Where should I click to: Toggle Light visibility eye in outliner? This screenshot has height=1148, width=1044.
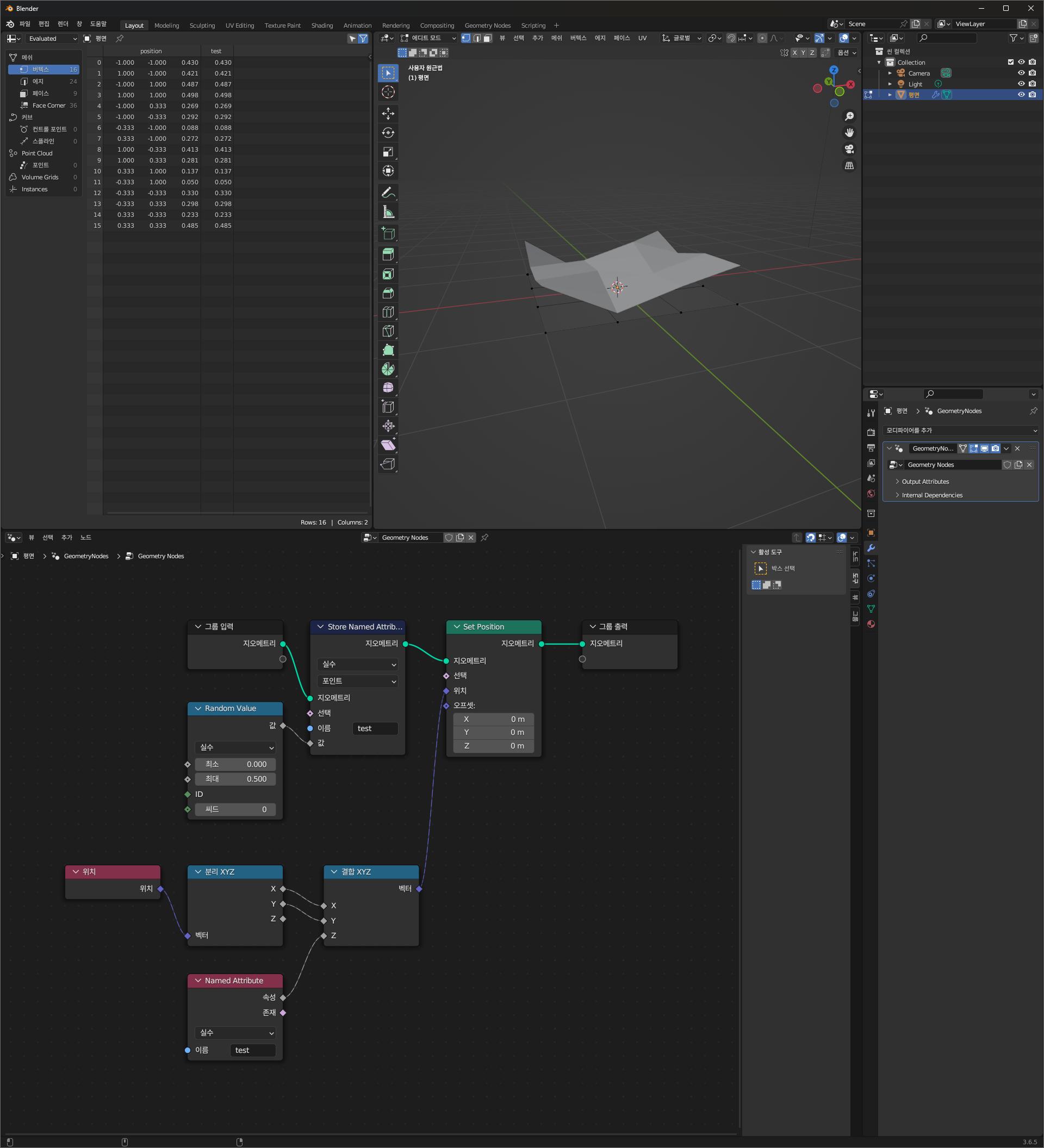click(x=1021, y=84)
